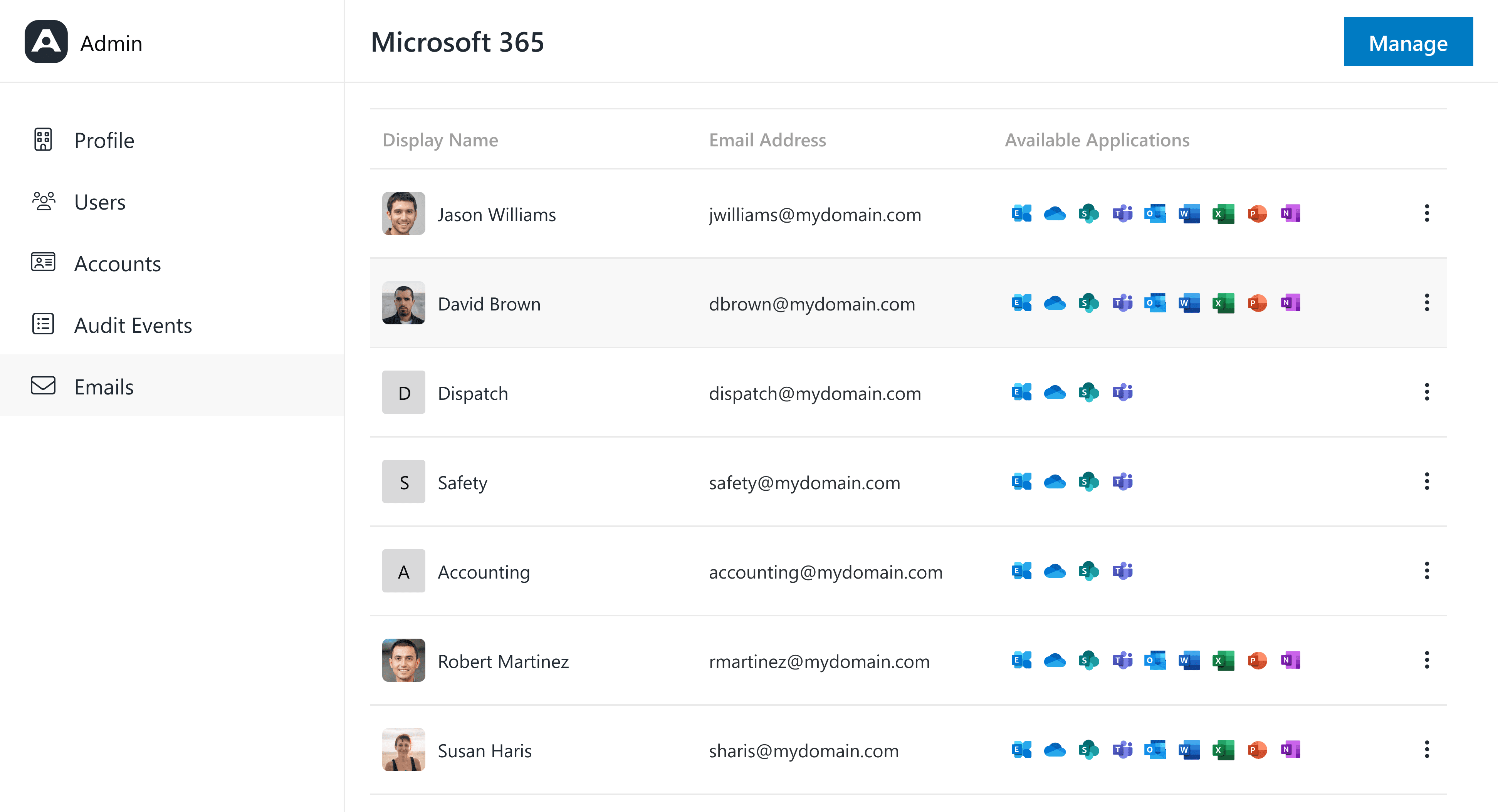Select dbrown@mydomain.com email address

coord(812,304)
